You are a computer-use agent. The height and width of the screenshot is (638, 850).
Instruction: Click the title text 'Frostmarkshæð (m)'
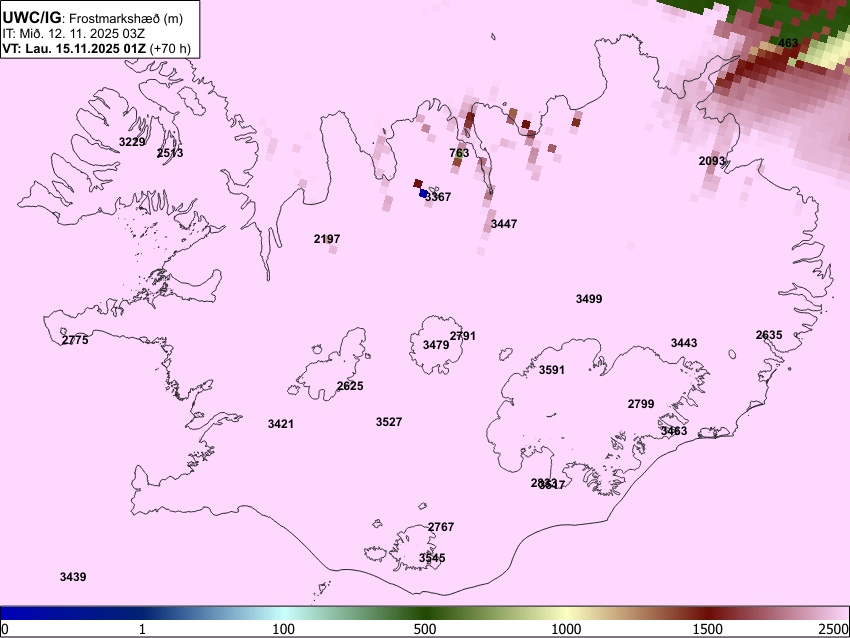coord(126,18)
